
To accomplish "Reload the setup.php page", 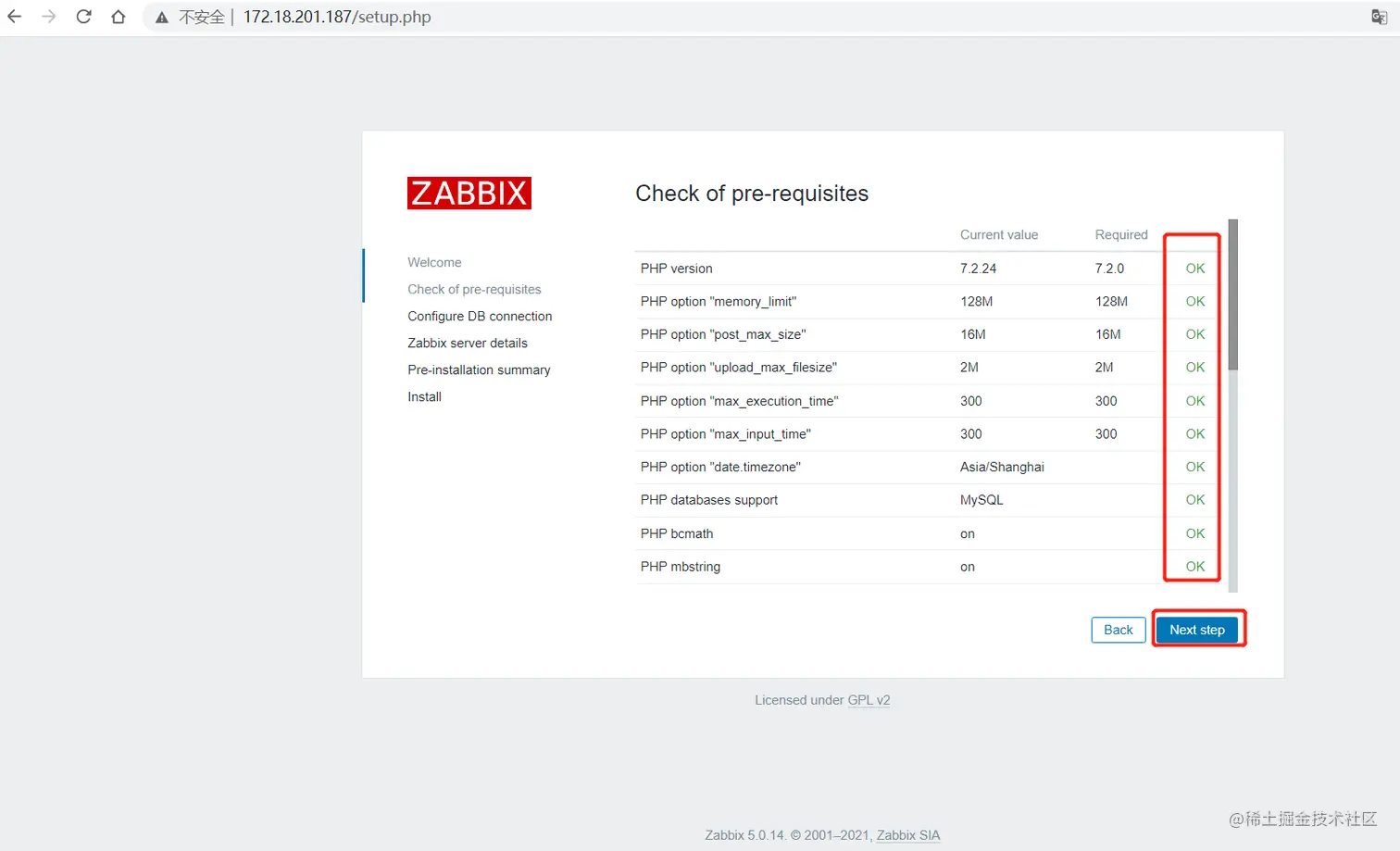I will click(x=83, y=17).
